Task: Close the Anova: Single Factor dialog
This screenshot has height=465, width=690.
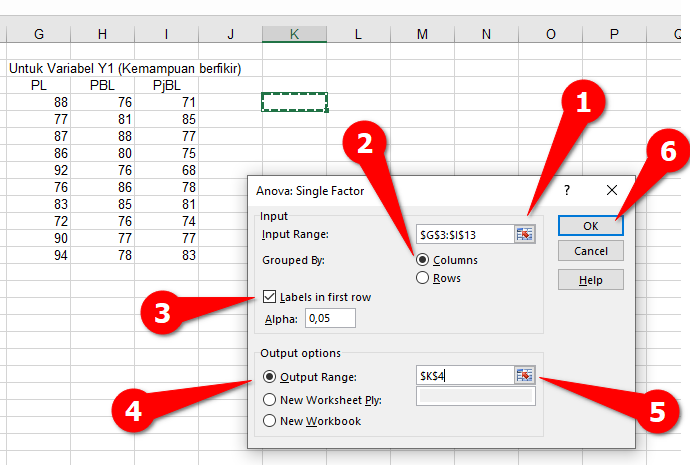Action: tap(612, 189)
